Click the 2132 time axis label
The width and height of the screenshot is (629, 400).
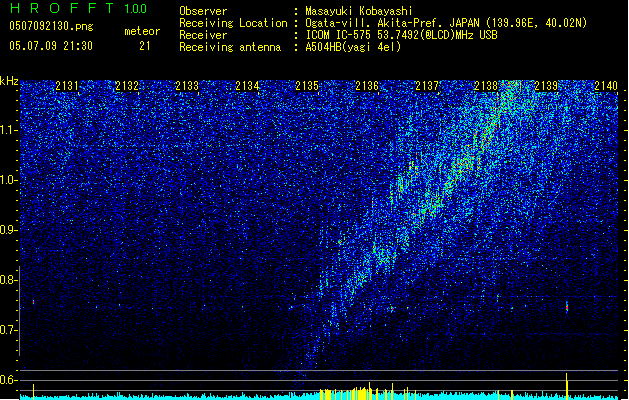127,85
